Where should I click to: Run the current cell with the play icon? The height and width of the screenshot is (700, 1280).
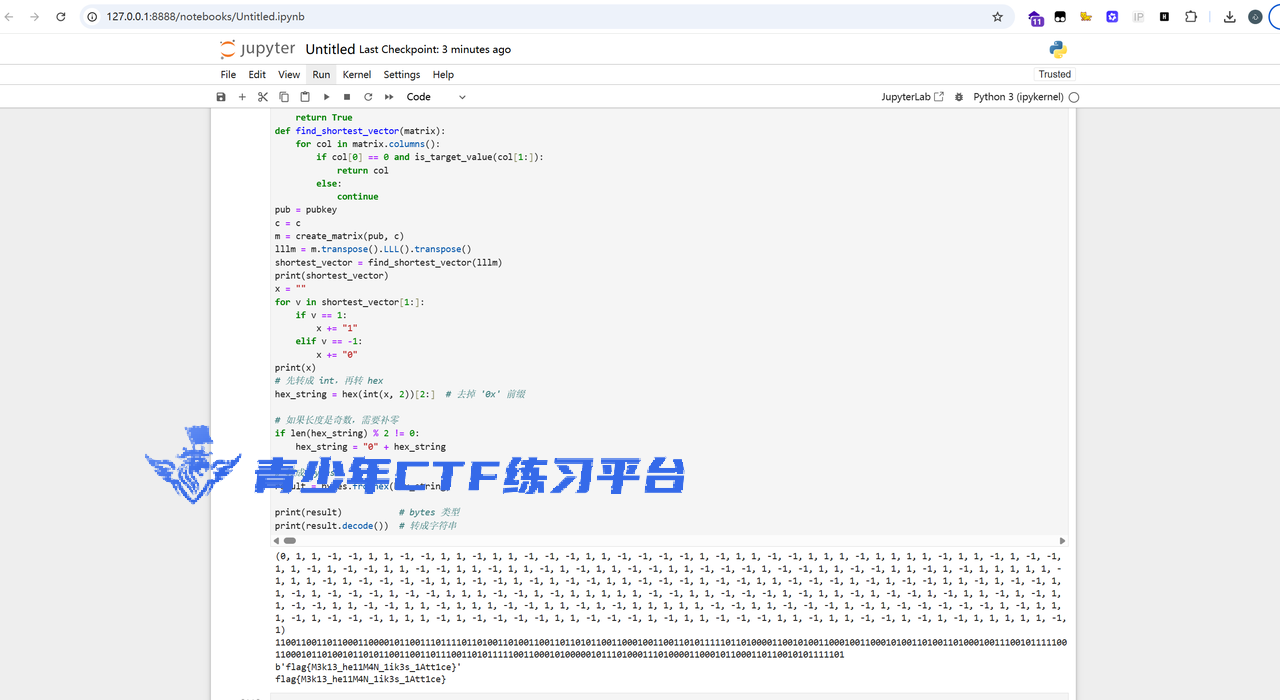point(326,97)
